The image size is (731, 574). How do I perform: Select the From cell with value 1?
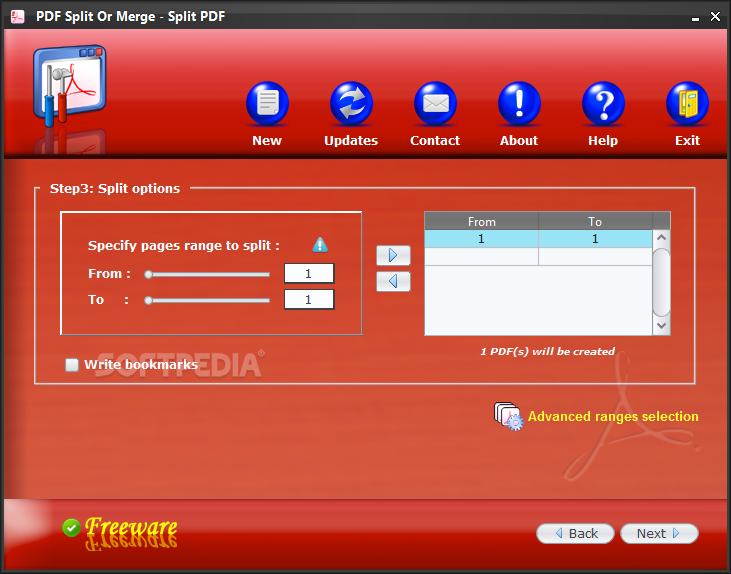(x=482, y=239)
